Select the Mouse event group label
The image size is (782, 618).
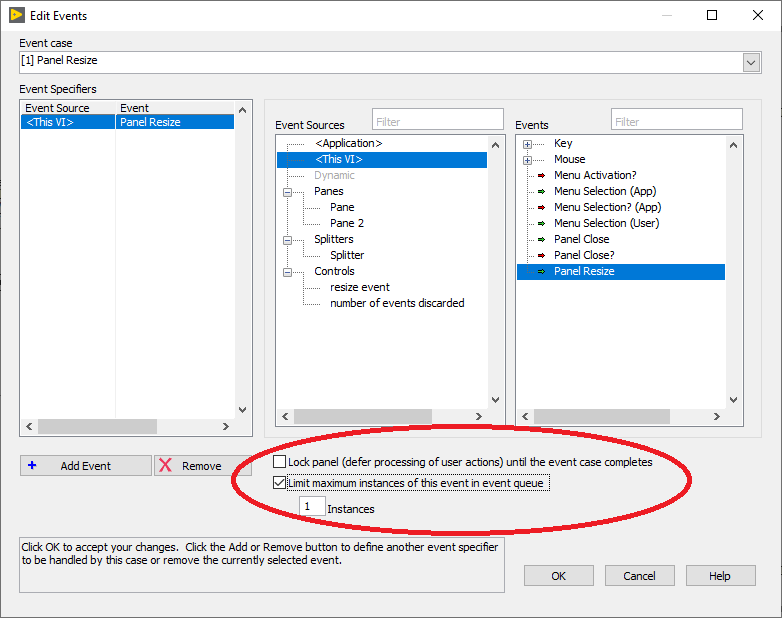570,159
